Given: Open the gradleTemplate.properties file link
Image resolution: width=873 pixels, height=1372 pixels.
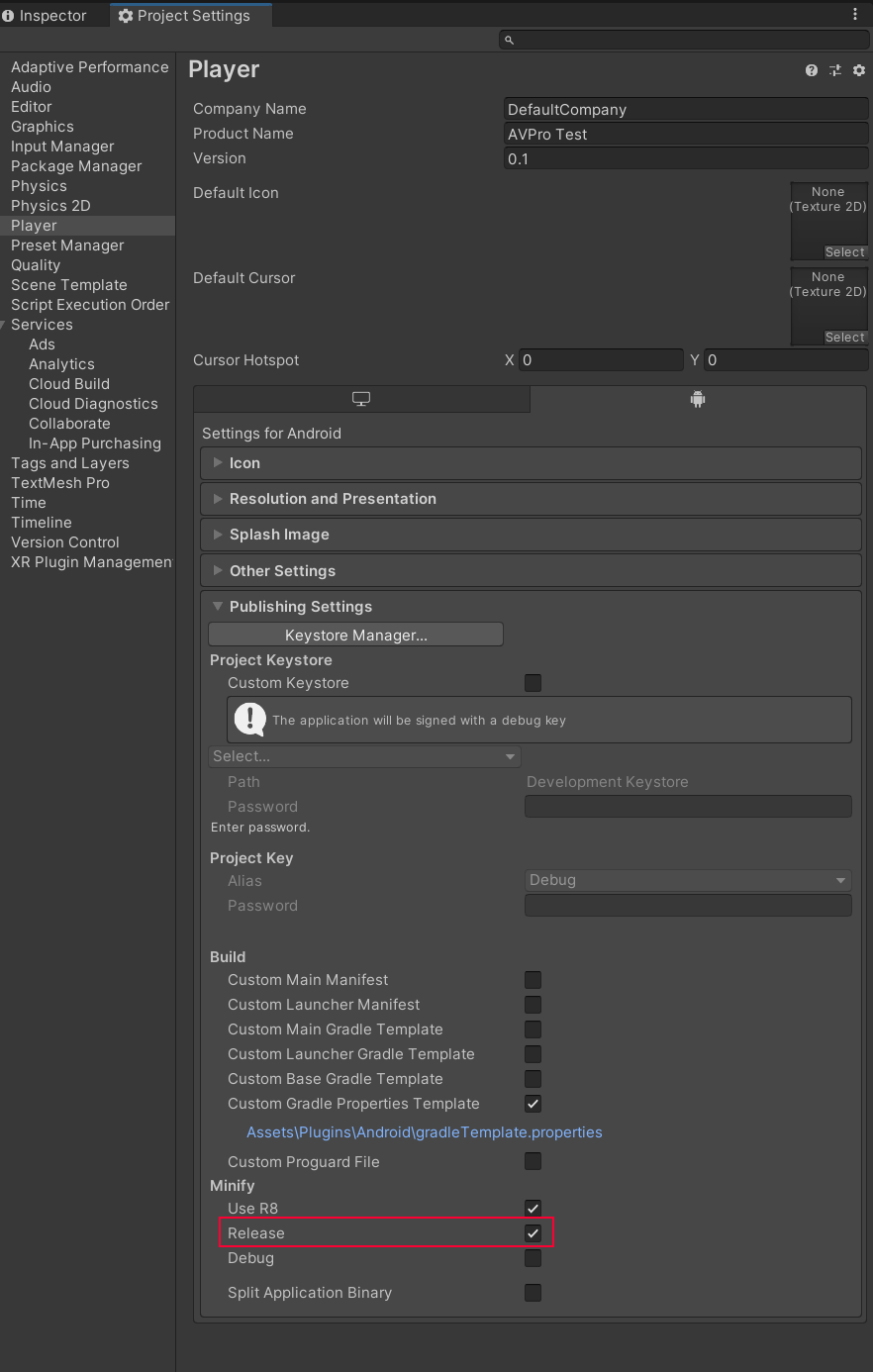Looking at the screenshot, I should click(x=424, y=1131).
